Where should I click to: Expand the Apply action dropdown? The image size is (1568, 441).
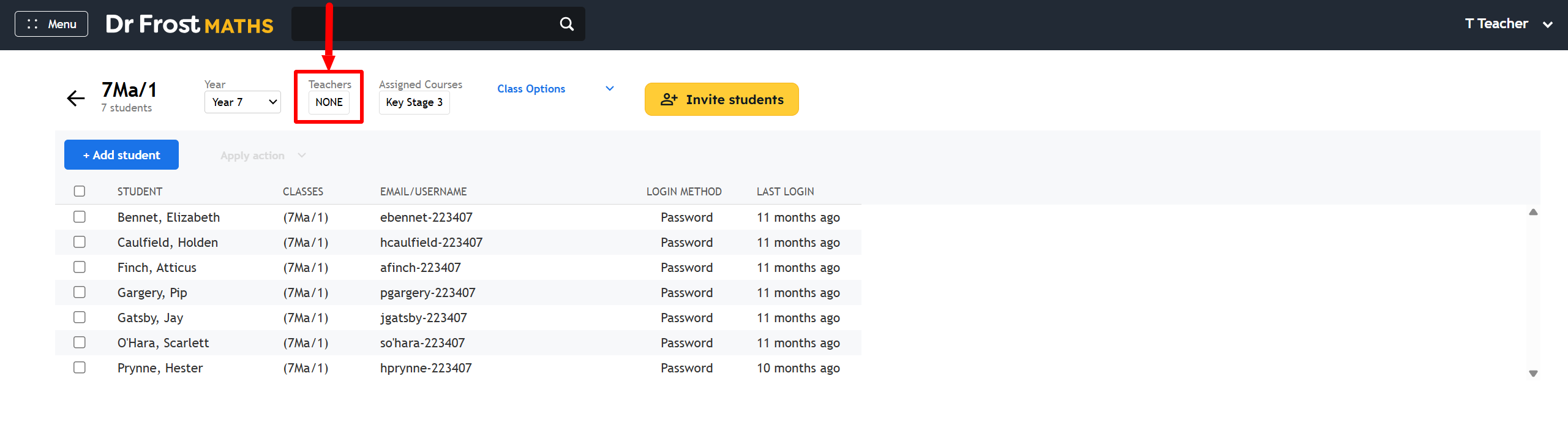point(263,156)
